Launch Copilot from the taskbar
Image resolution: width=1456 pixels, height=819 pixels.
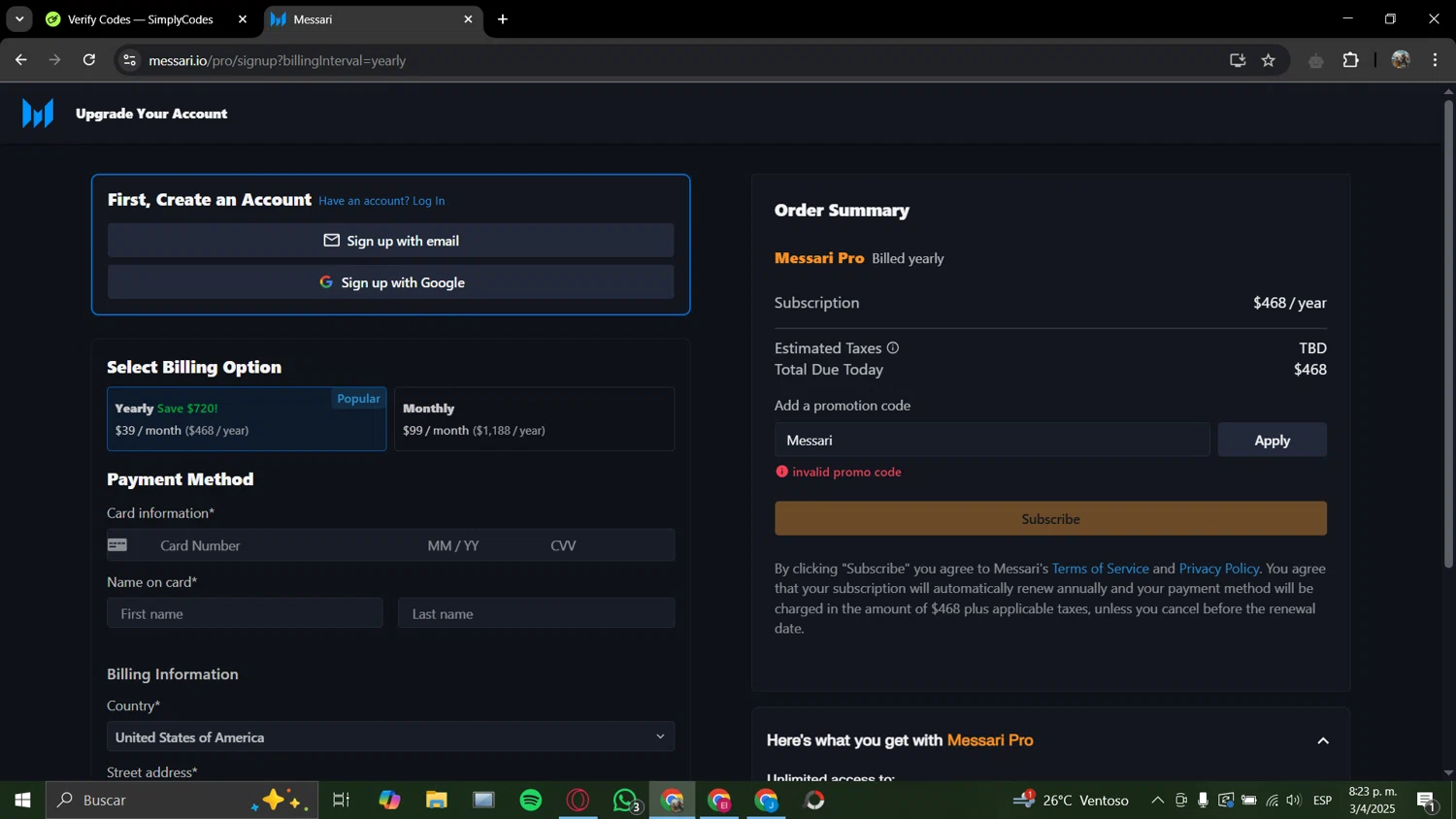tap(389, 801)
